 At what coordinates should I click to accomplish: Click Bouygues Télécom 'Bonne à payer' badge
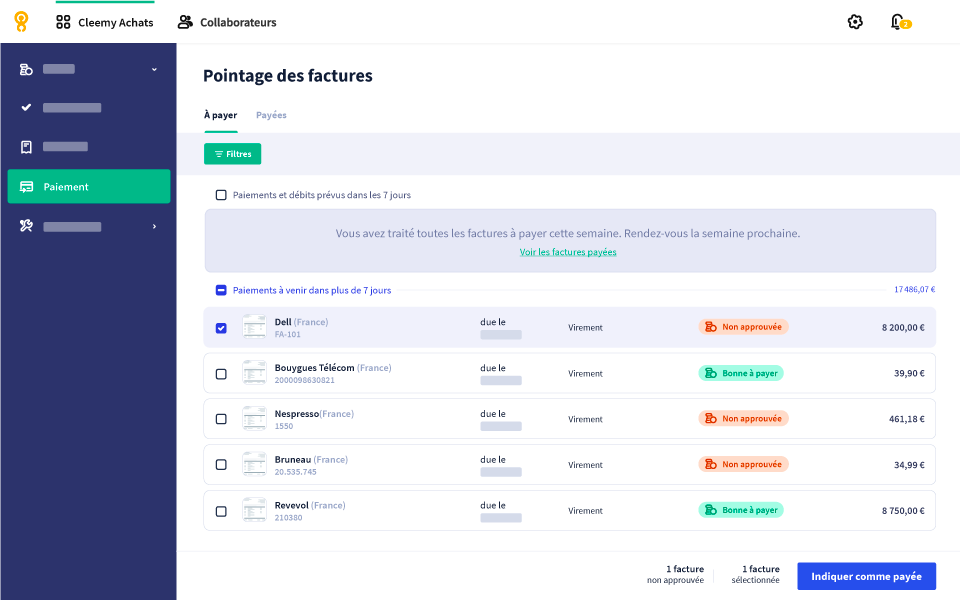741,373
